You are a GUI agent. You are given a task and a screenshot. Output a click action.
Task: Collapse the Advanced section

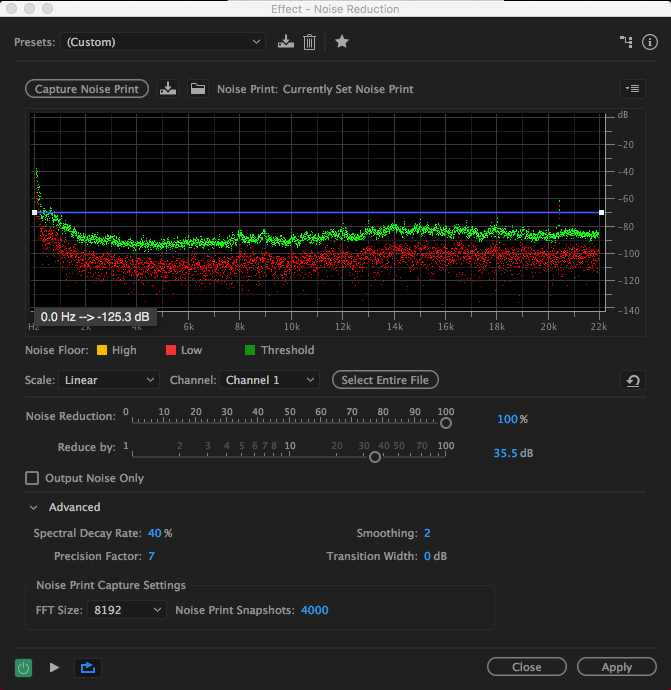click(34, 507)
